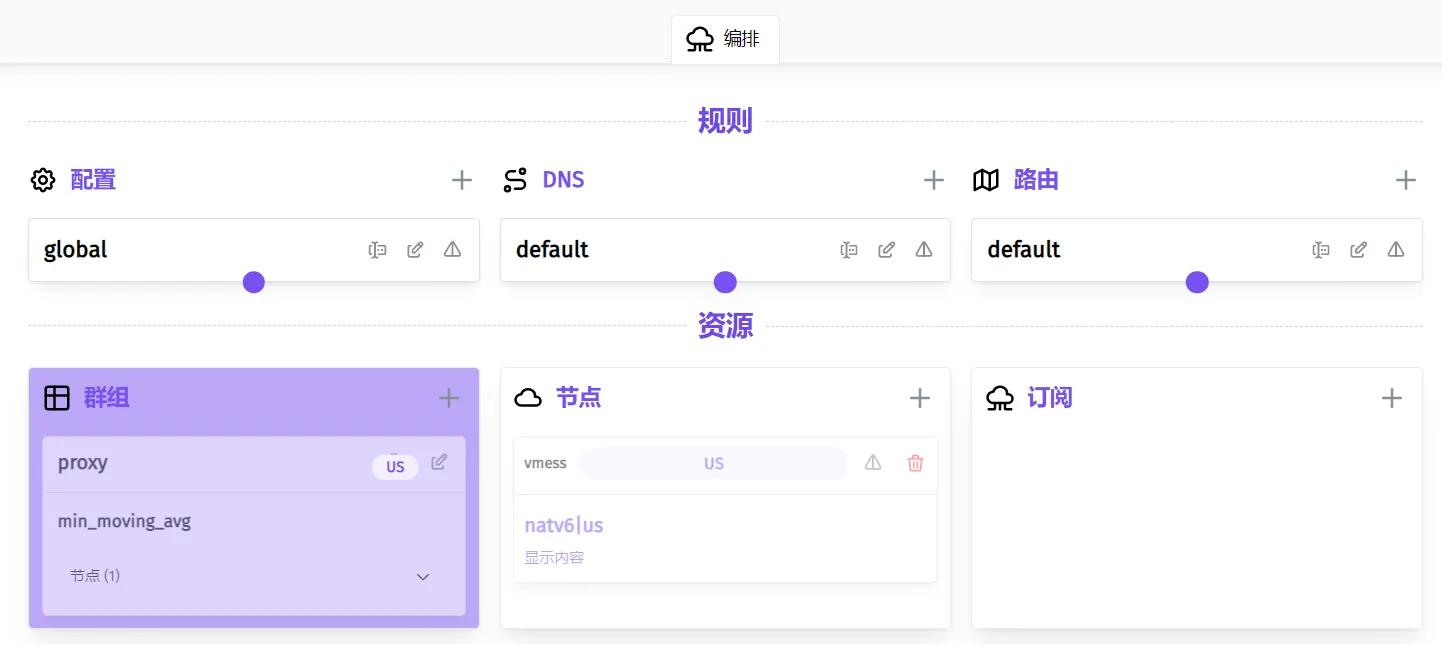
Task: Click the plus icon beside DNS
Action: pyautogui.click(x=933, y=180)
